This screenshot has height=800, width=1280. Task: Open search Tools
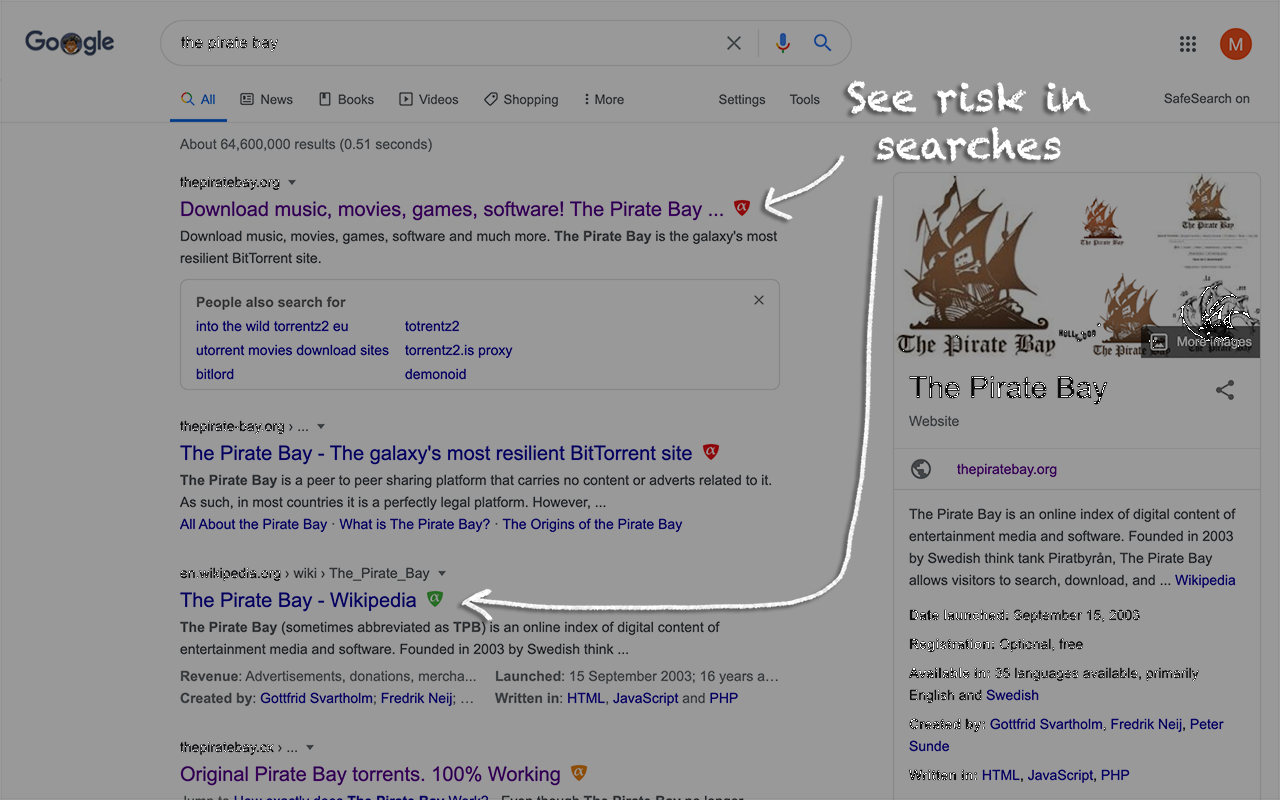[x=805, y=100]
